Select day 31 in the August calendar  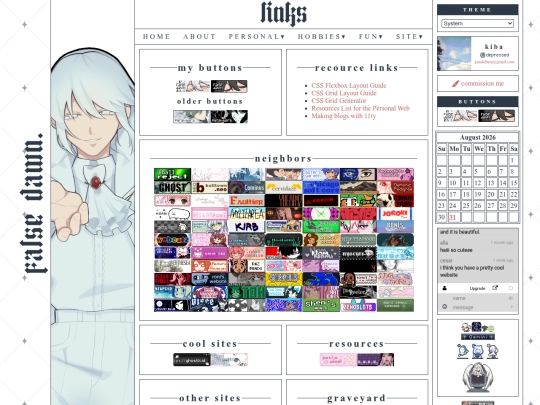pyautogui.click(x=453, y=217)
